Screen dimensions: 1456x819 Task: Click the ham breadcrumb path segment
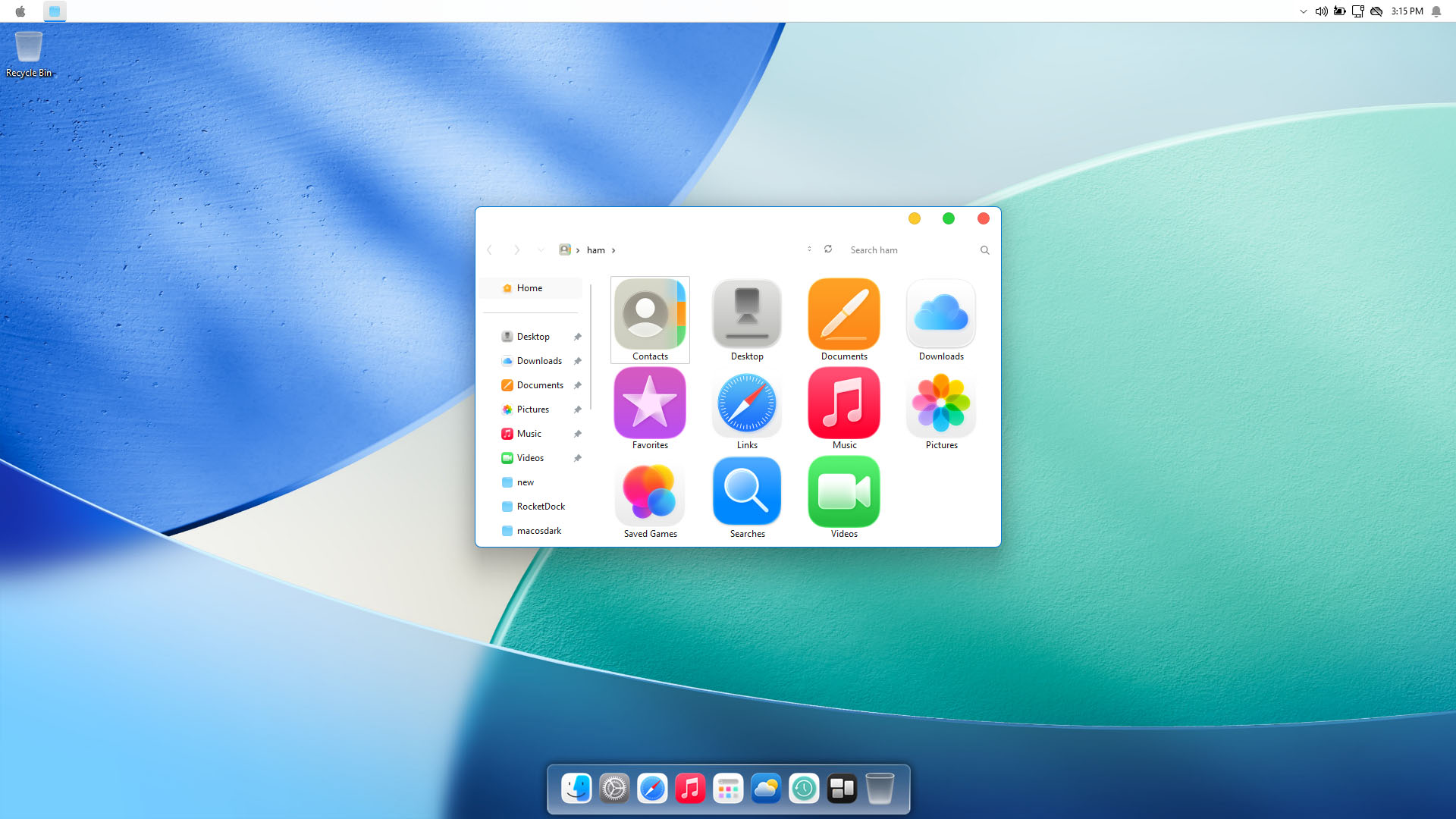point(595,250)
